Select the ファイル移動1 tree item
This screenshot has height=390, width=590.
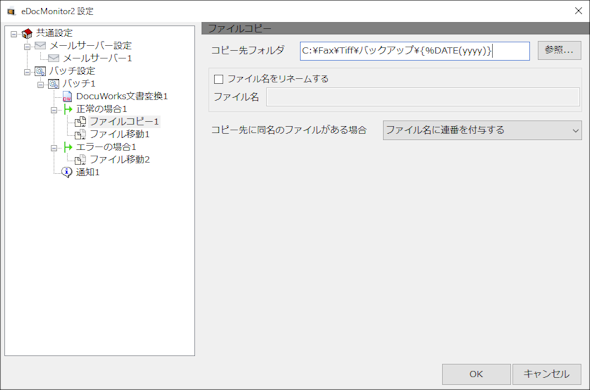(x=120, y=134)
